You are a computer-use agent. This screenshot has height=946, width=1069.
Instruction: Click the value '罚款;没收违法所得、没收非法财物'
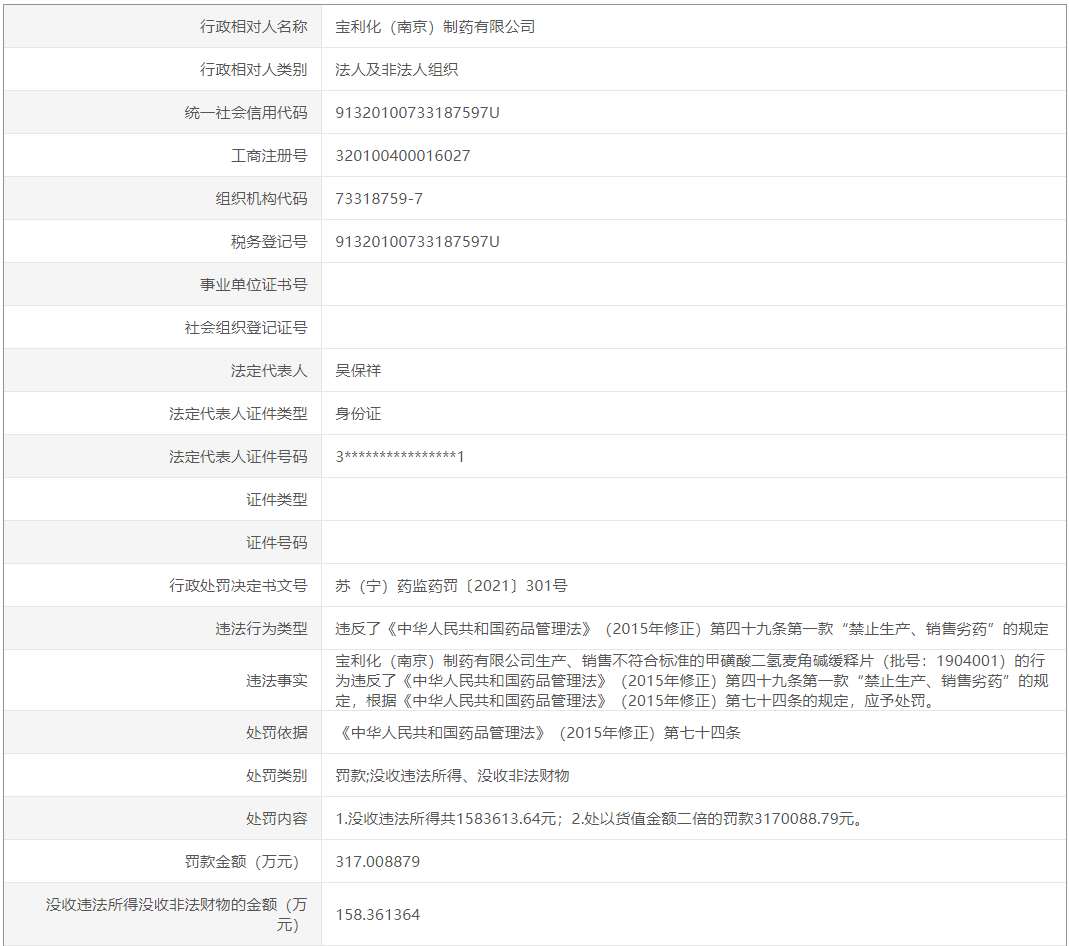(452, 775)
